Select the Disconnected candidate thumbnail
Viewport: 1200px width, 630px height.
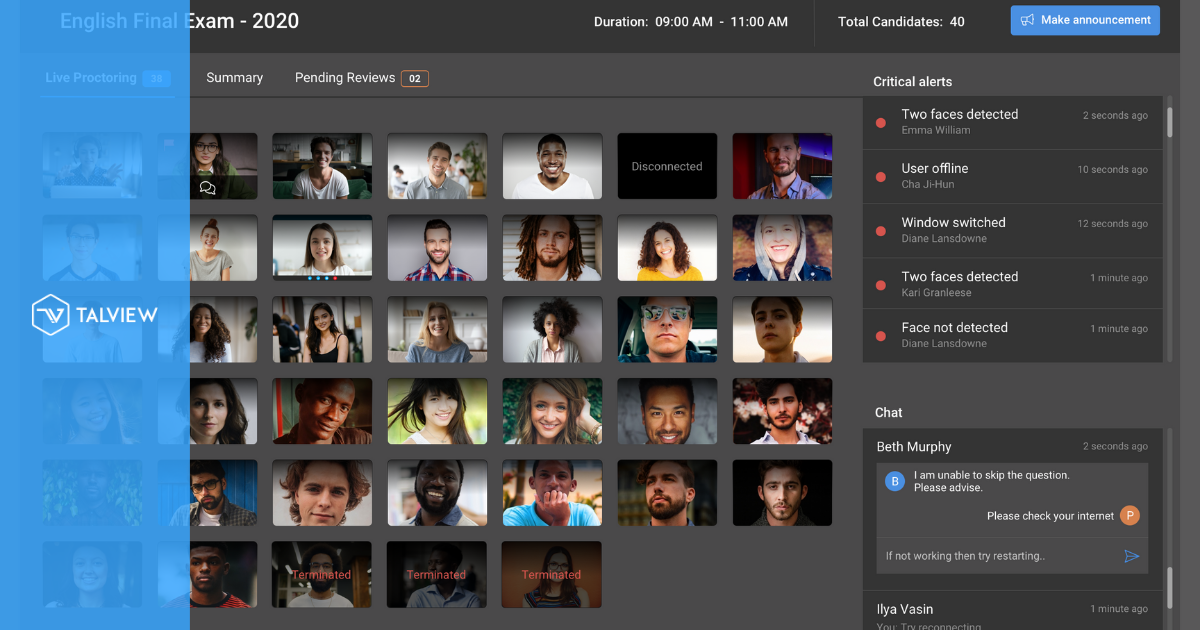tap(667, 166)
